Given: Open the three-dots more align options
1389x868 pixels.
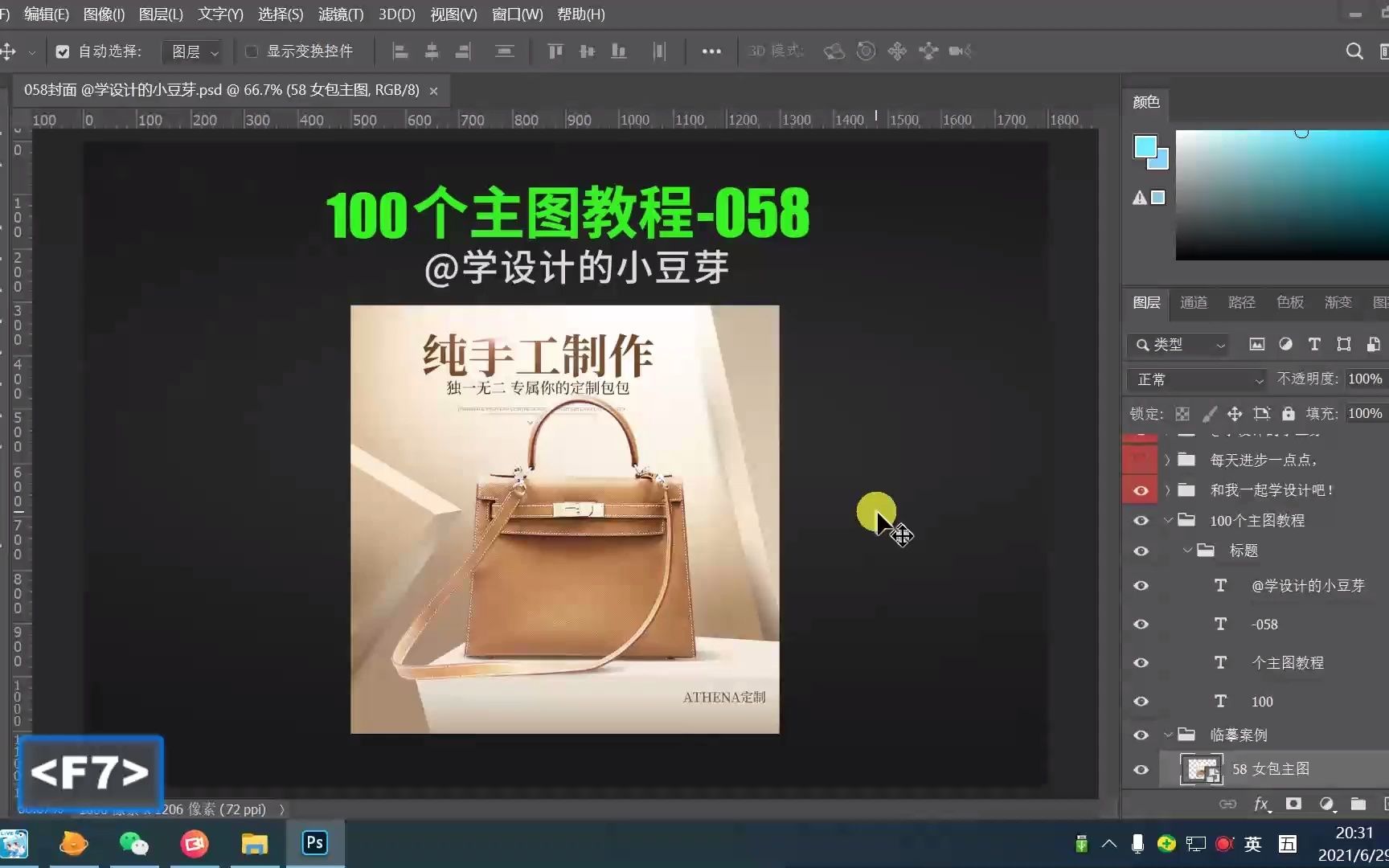Looking at the screenshot, I should [x=711, y=51].
